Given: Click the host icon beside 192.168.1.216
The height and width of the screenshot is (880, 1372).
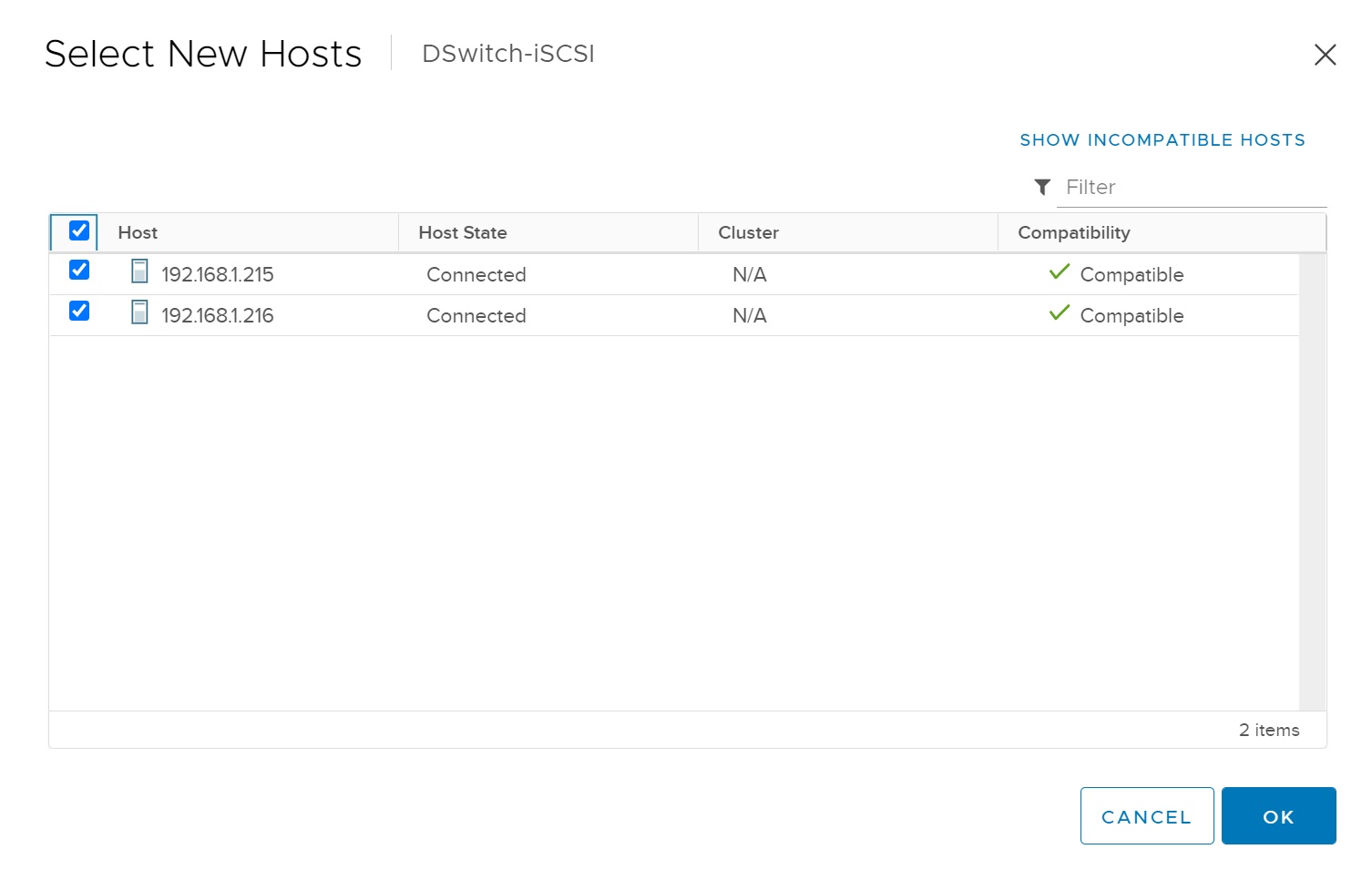Looking at the screenshot, I should pyautogui.click(x=139, y=312).
